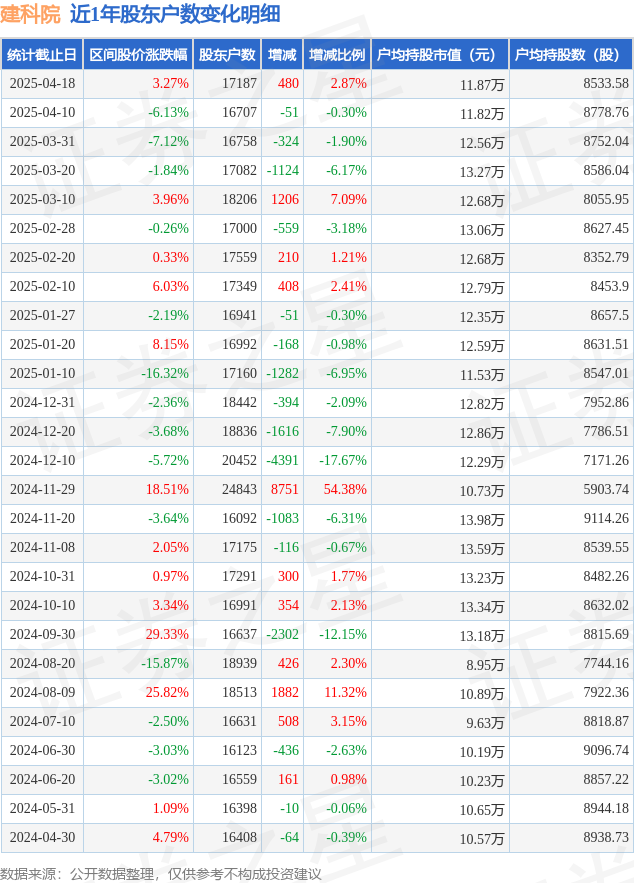Click date cell 2024-06-30
634x883 pixels.
(42, 750)
